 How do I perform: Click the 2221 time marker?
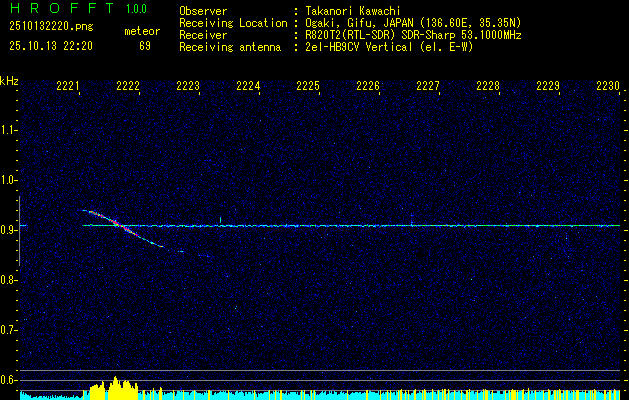pos(68,87)
